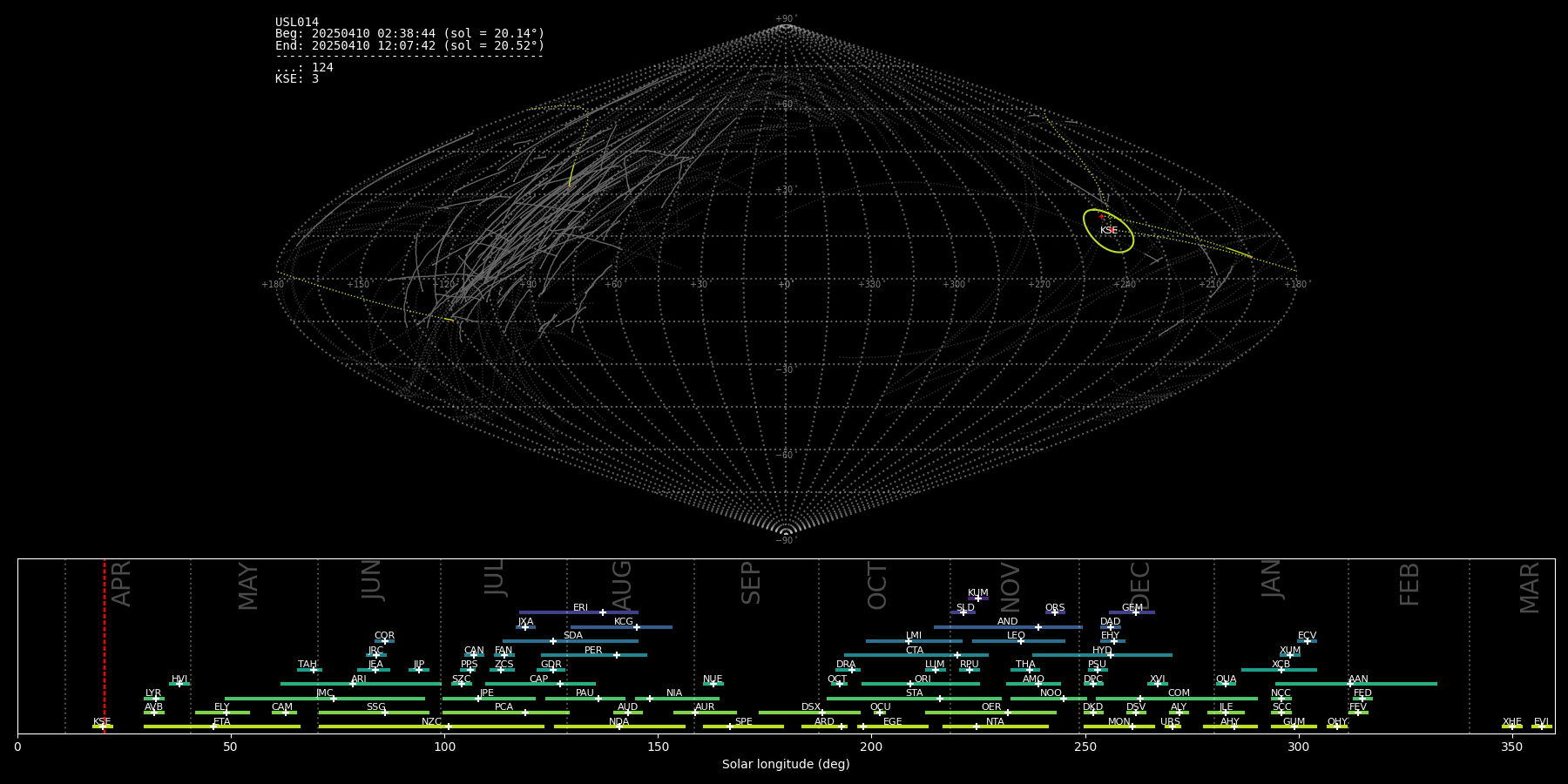Click the URS shower label
Screen dimensions: 1568x784
click(1170, 722)
